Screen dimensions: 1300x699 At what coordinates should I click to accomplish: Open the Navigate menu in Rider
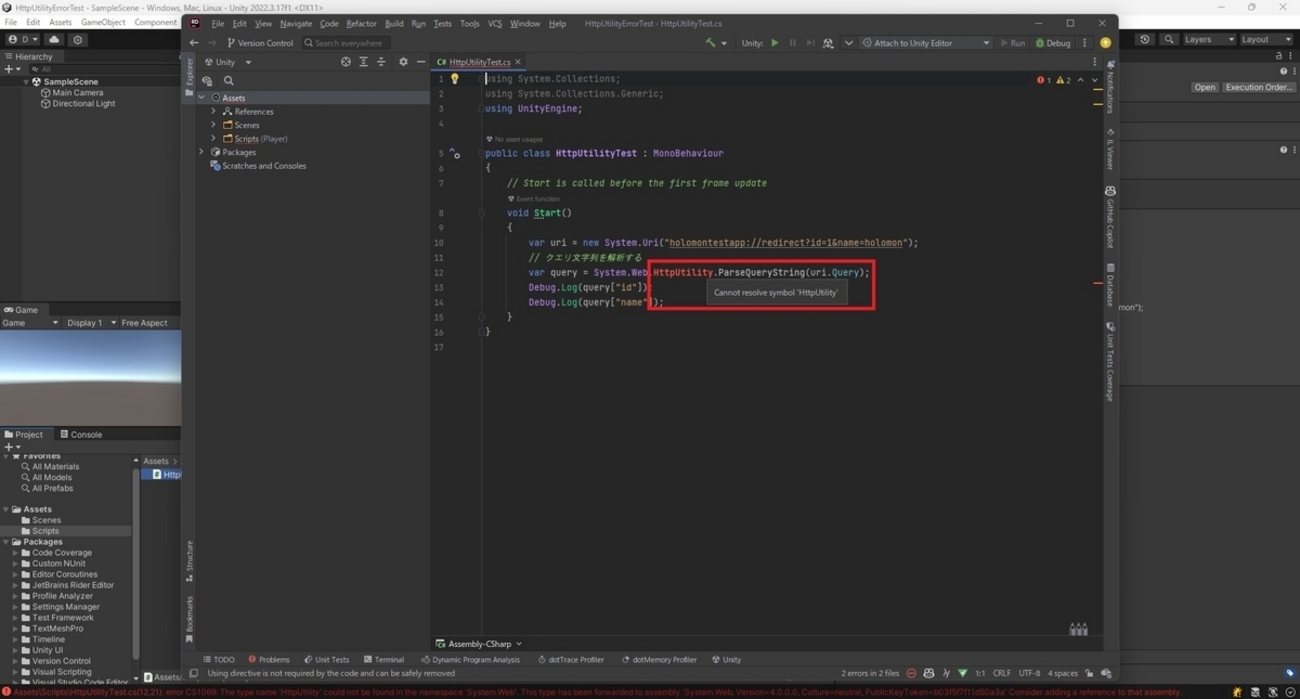click(296, 24)
